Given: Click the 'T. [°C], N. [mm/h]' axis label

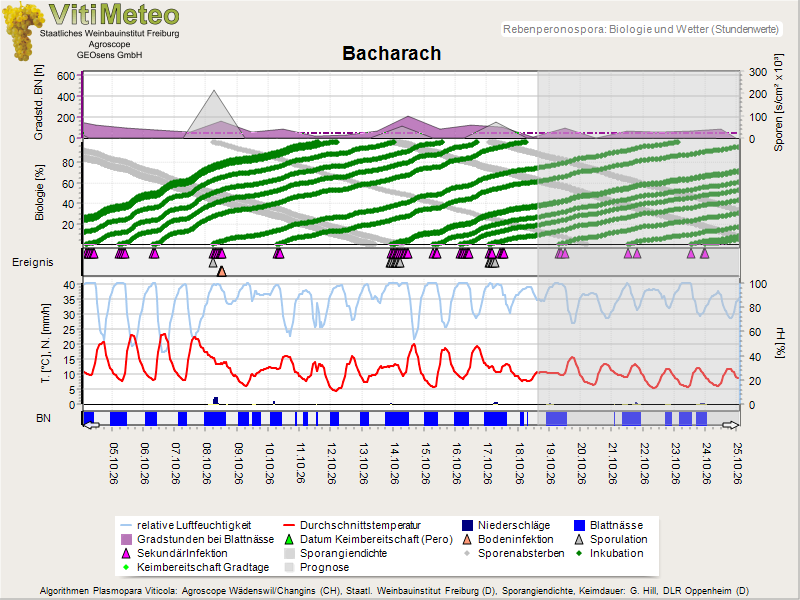Looking at the screenshot, I should [46, 343].
